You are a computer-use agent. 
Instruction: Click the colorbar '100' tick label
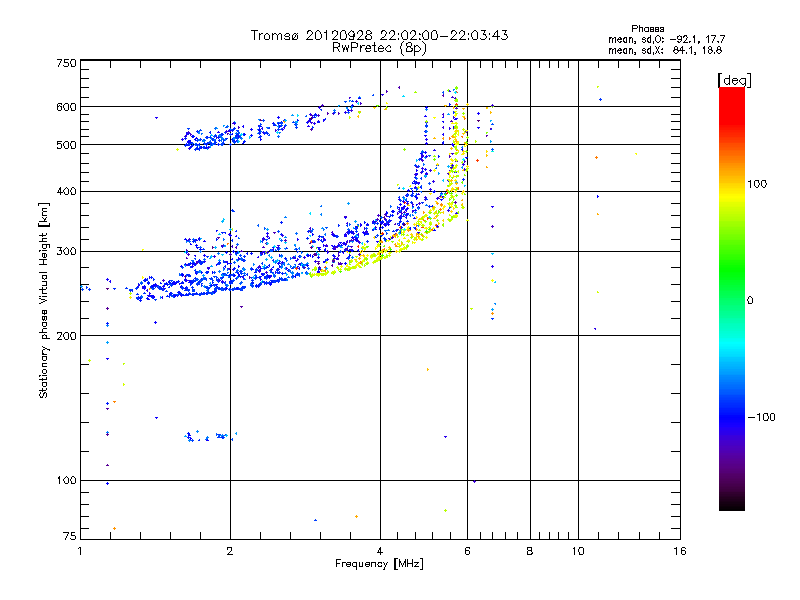(x=757, y=184)
